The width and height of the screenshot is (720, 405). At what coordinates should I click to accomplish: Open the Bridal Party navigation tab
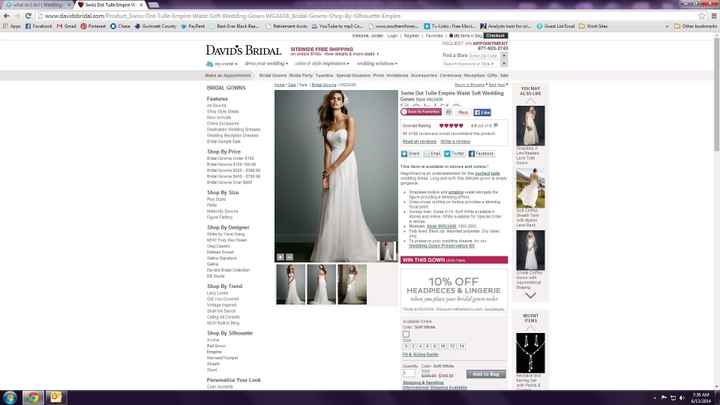coord(301,75)
